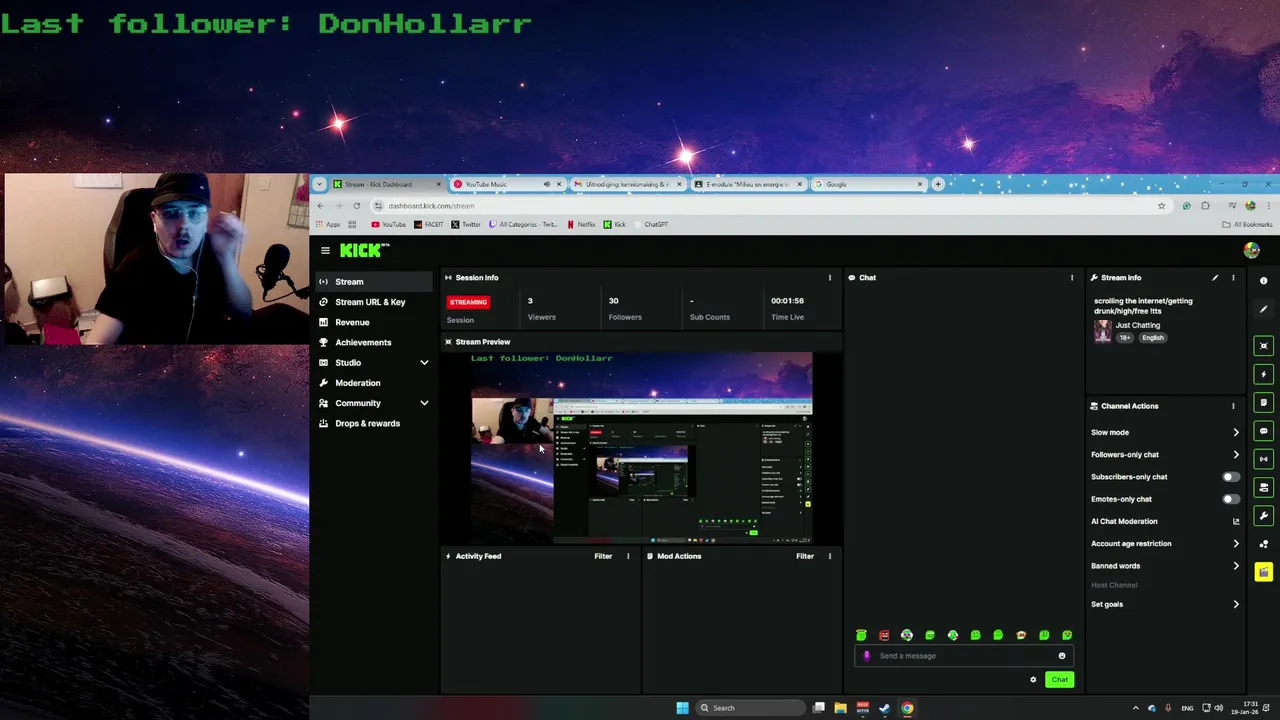The height and width of the screenshot is (720, 1280).
Task: Open Stream info panel three-dot menu
Action: [x=1233, y=278]
